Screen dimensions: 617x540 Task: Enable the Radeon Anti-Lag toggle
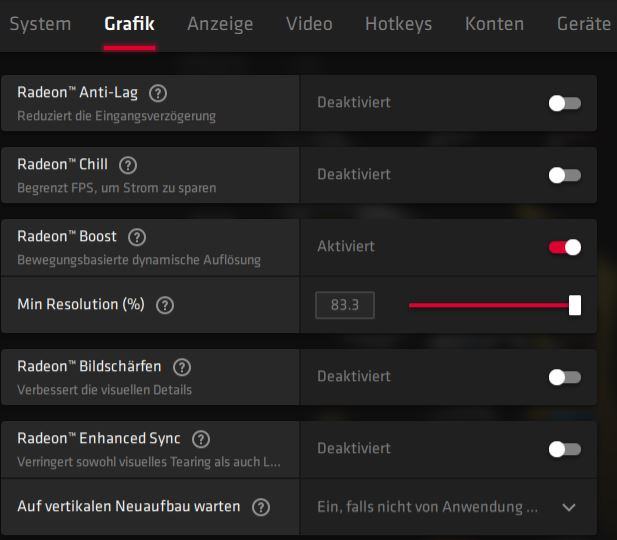[565, 104]
